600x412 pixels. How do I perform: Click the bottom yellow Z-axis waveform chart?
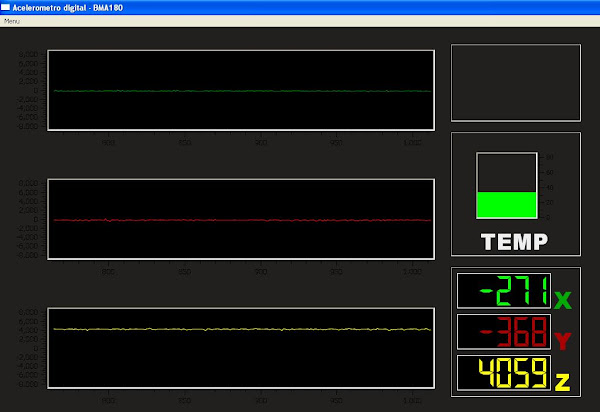(x=241, y=347)
